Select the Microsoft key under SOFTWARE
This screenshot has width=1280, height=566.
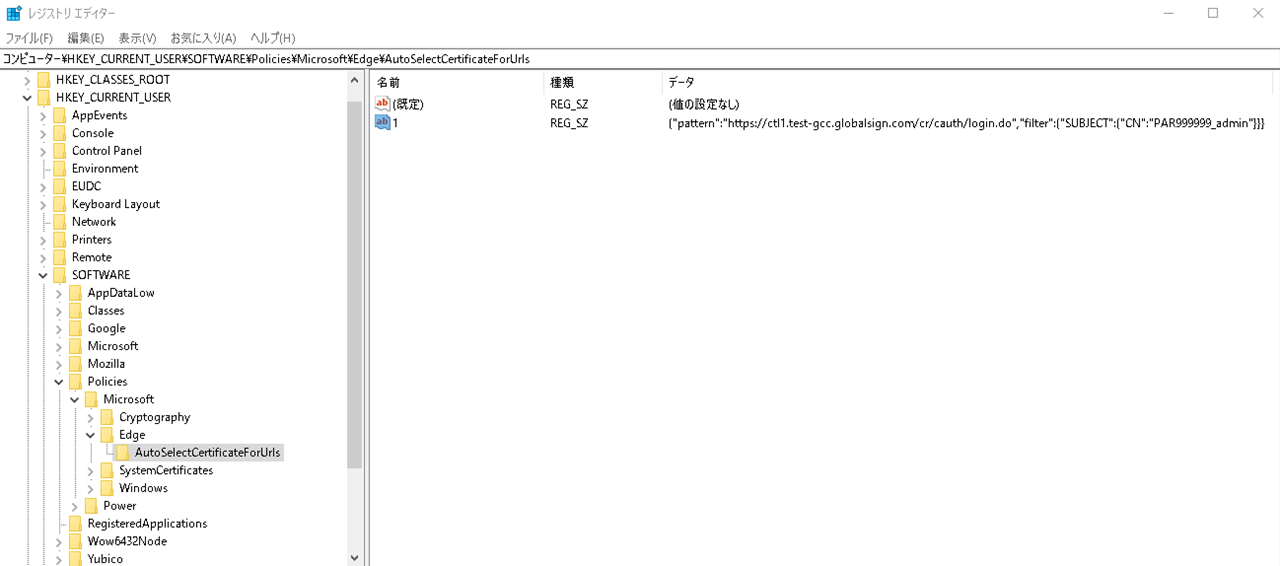113,346
